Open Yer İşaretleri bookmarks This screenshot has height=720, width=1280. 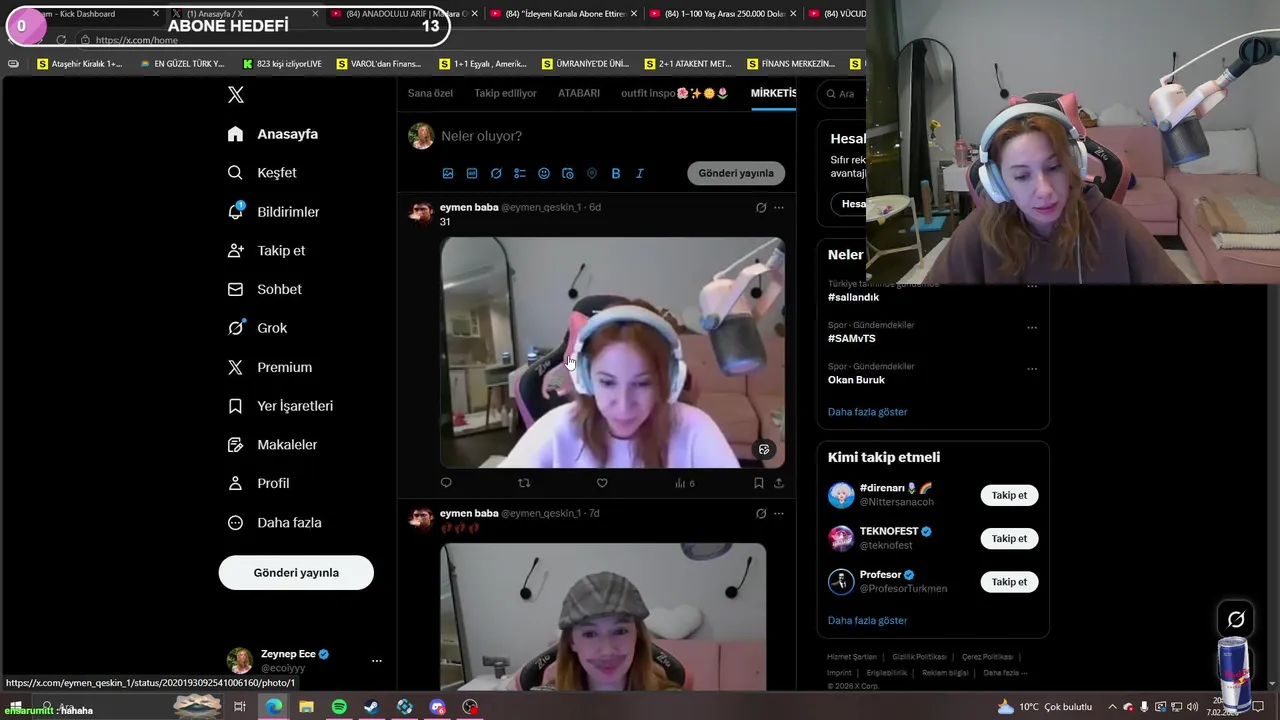pyautogui.click(x=280, y=406)
